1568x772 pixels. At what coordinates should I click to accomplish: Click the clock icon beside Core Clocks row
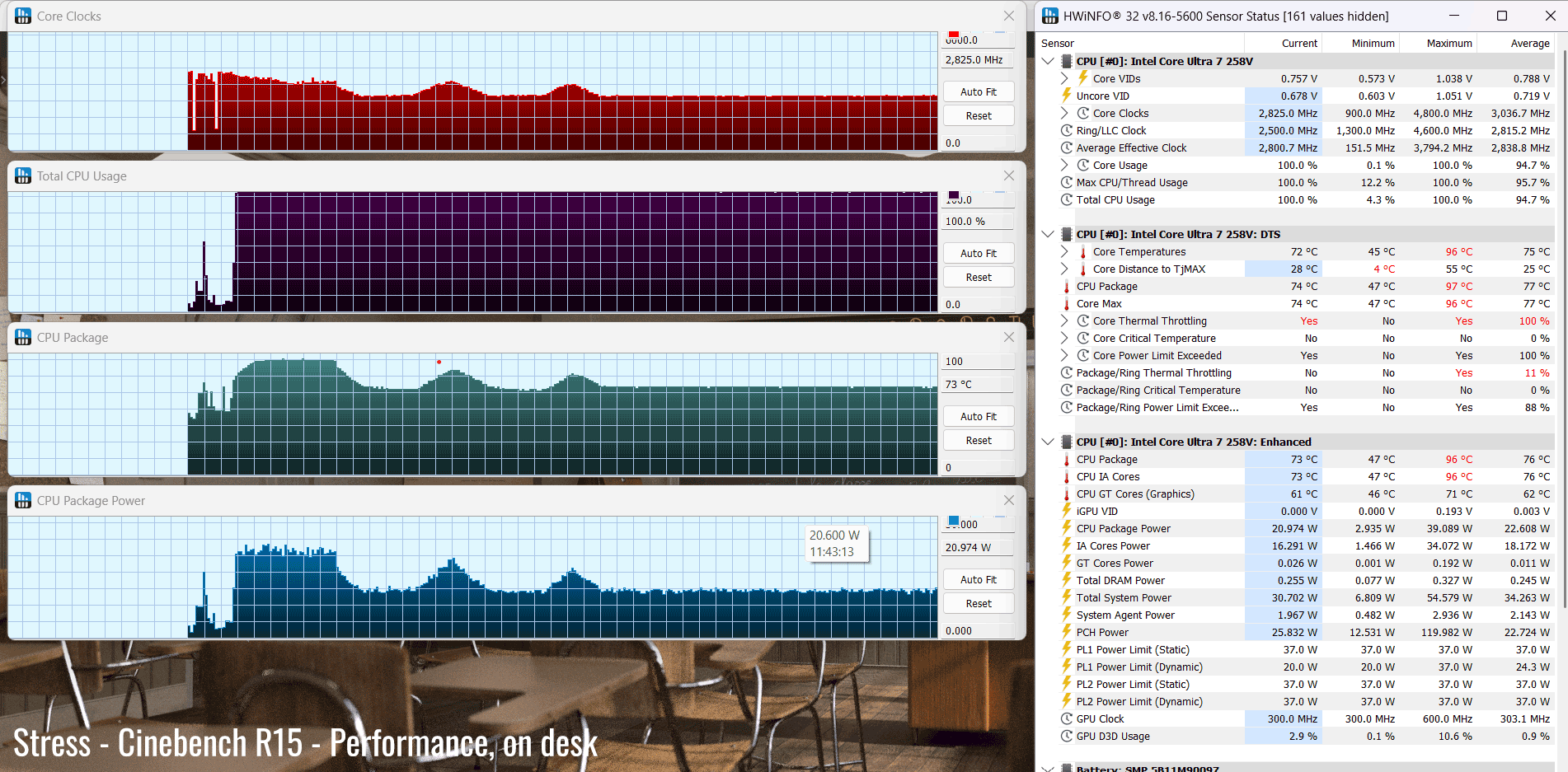coord(1083,113)
